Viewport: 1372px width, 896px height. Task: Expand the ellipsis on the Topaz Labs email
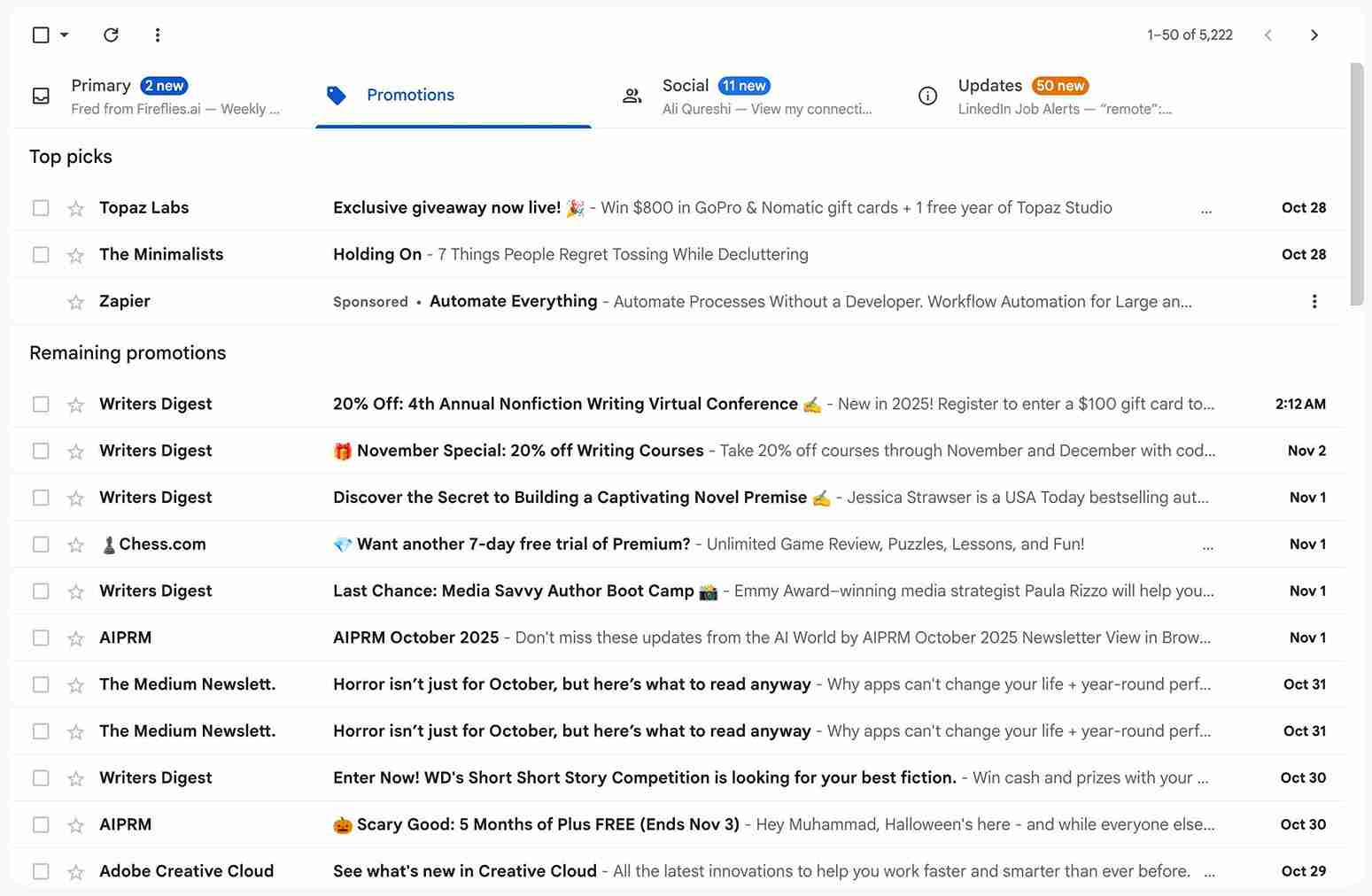[x=1206, y=211]
